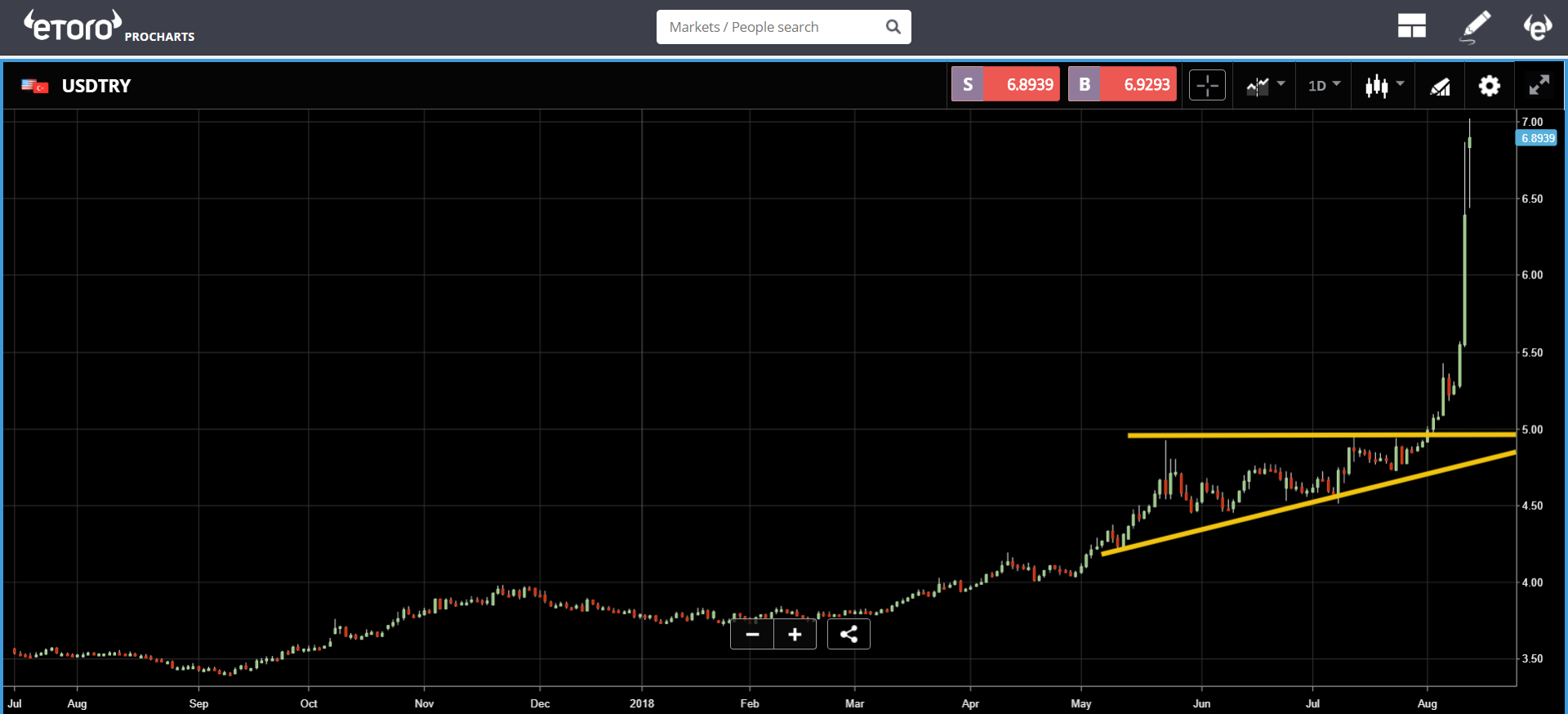
Task: Click the pencil icon in the top header
Action: [1475, 26]
